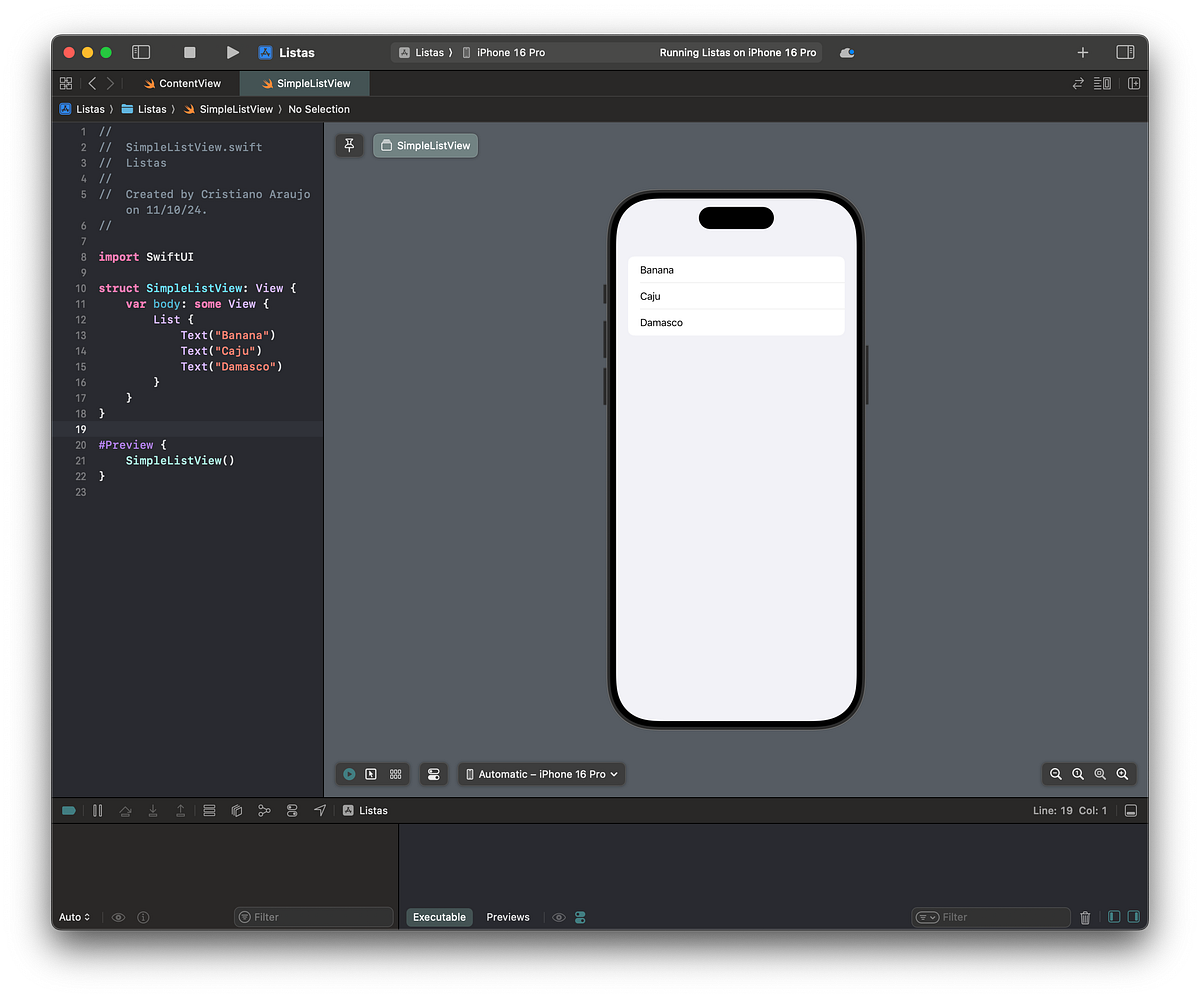This screenshot has height=998, width=1200.
Task: Click the SimpleListView pill above the preview
Action: [x=425, y=145]
